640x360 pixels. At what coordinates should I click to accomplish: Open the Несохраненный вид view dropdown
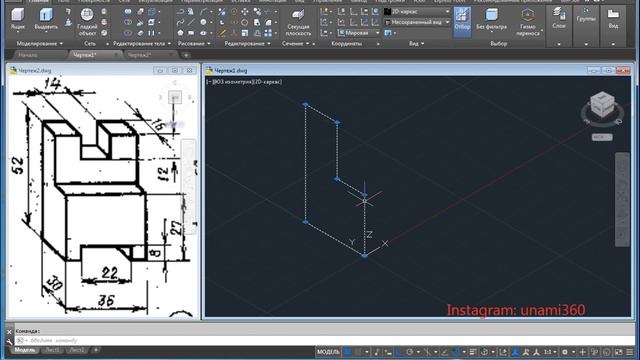point(417,22)
